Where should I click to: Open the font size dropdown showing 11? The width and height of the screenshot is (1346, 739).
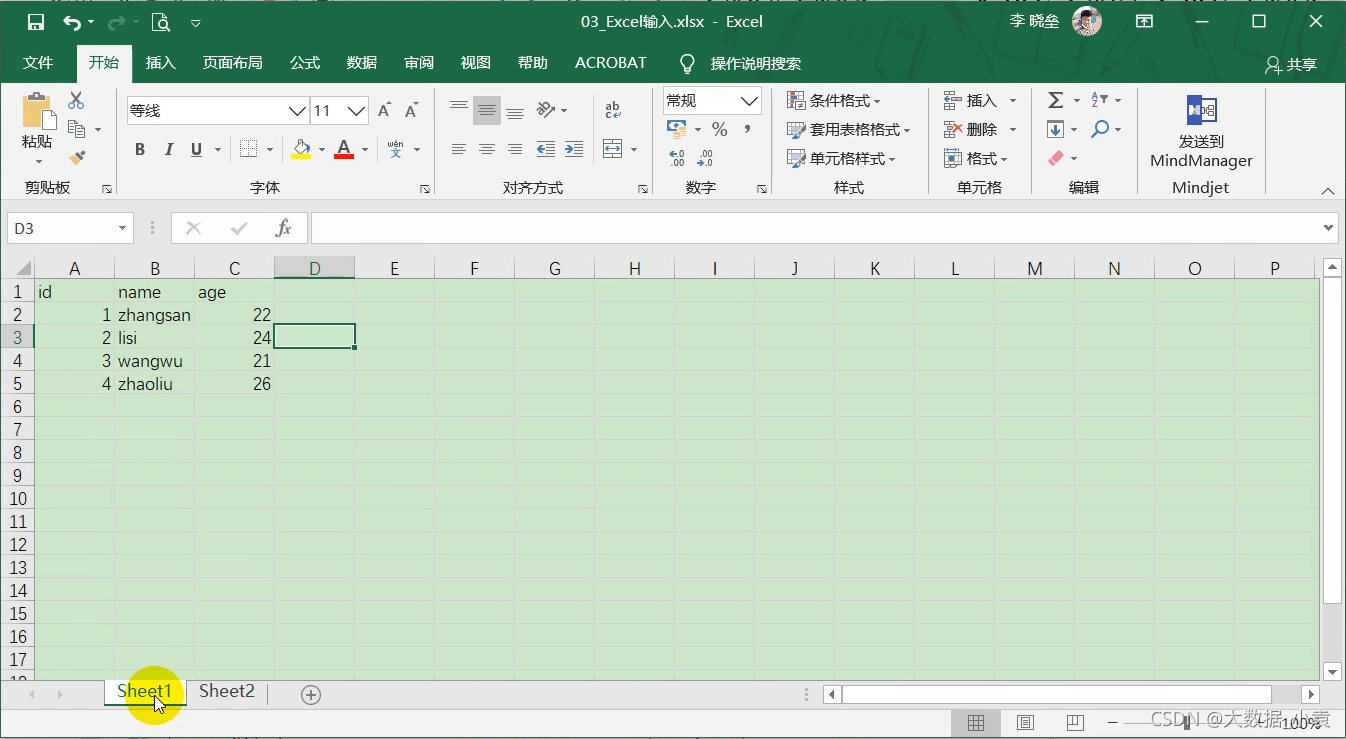click(356, 111)
